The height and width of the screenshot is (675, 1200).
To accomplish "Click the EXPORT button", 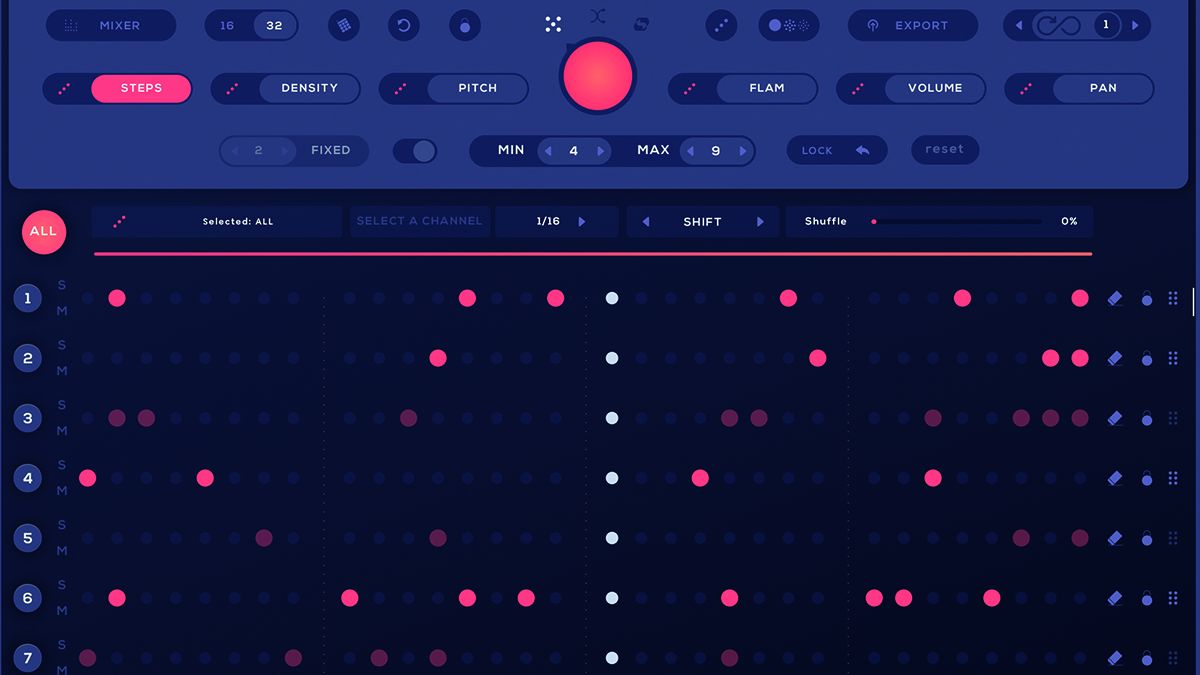I will pyautogui.click(x=913, y=26).
